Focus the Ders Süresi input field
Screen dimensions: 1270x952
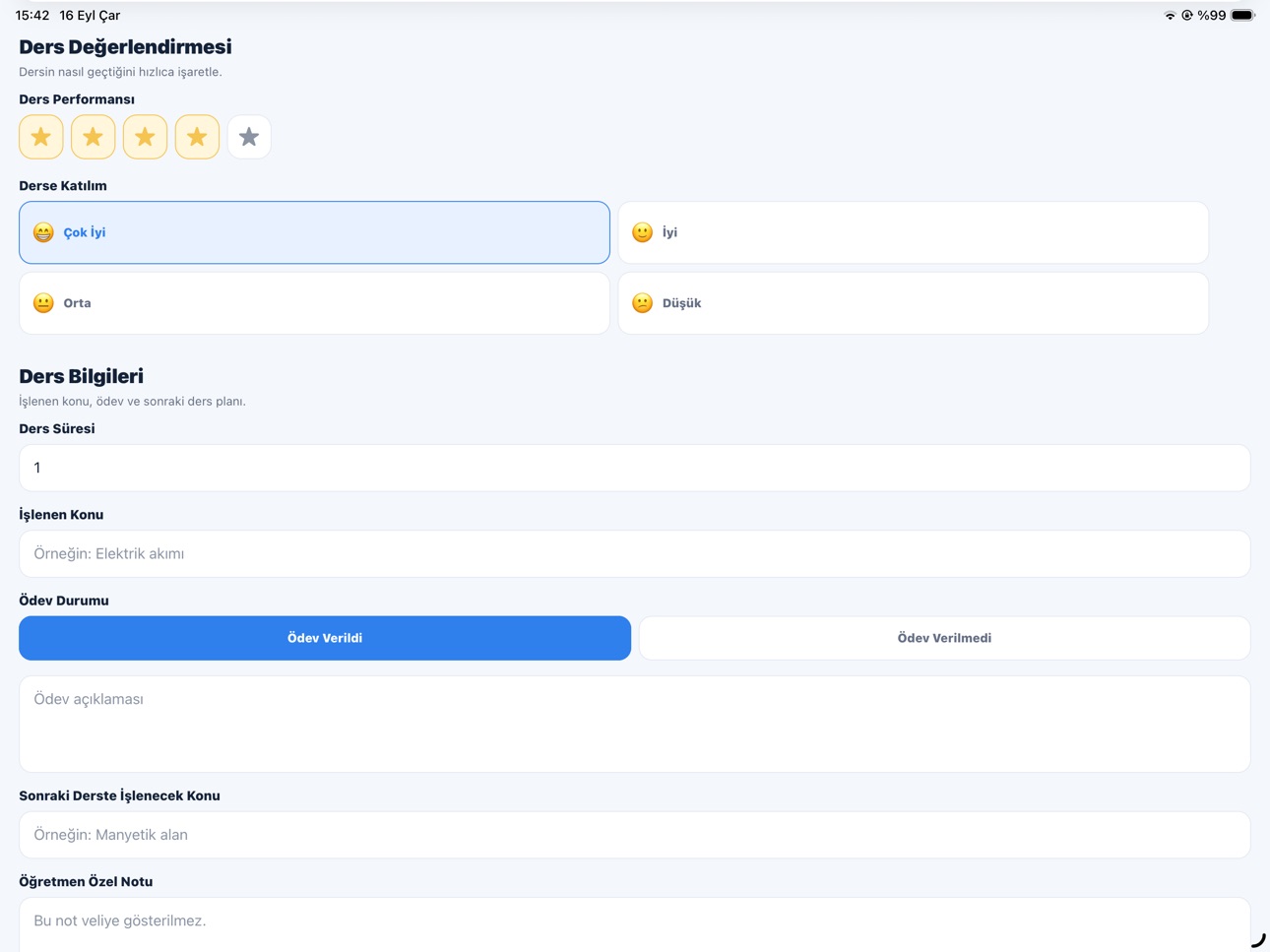pos(635,468)
